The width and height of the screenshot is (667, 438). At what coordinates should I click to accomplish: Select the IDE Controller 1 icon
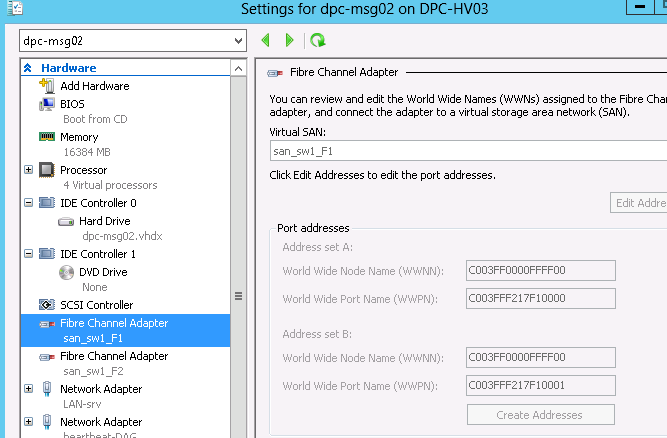pos(47,254)
